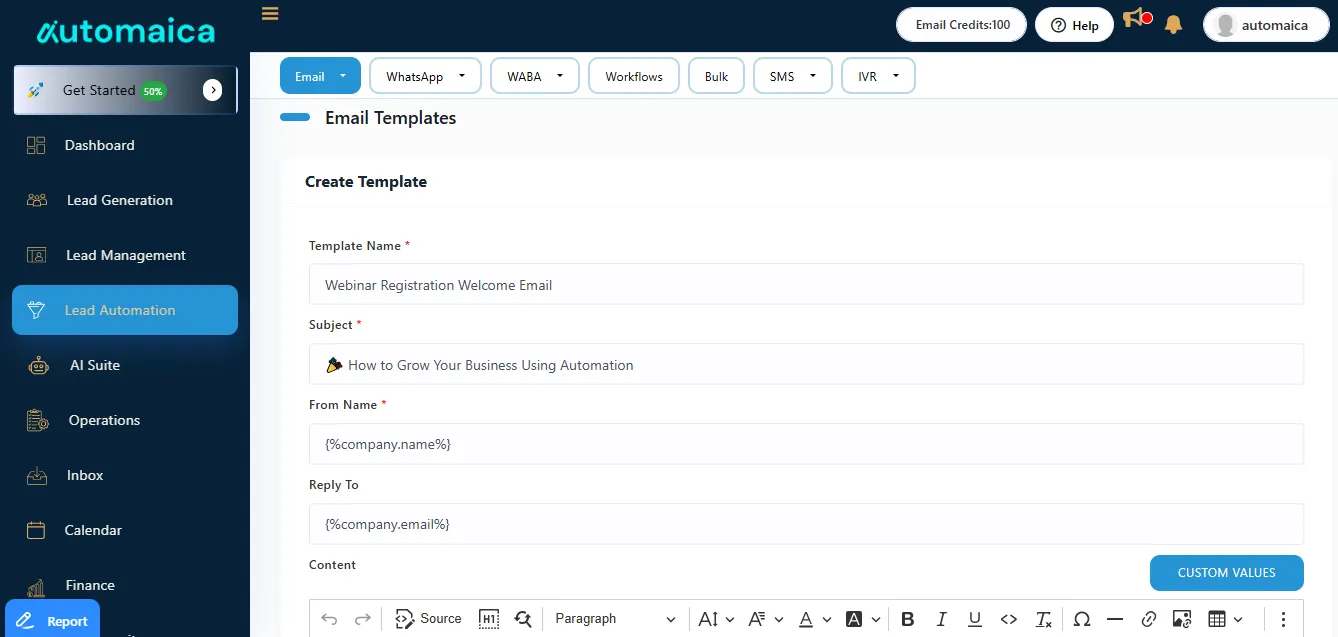Viewport: 1338px width, 637px height.
Task: Open the Paragraph heading dropdown
Action: pyautogui.click(x=615, y=619)
